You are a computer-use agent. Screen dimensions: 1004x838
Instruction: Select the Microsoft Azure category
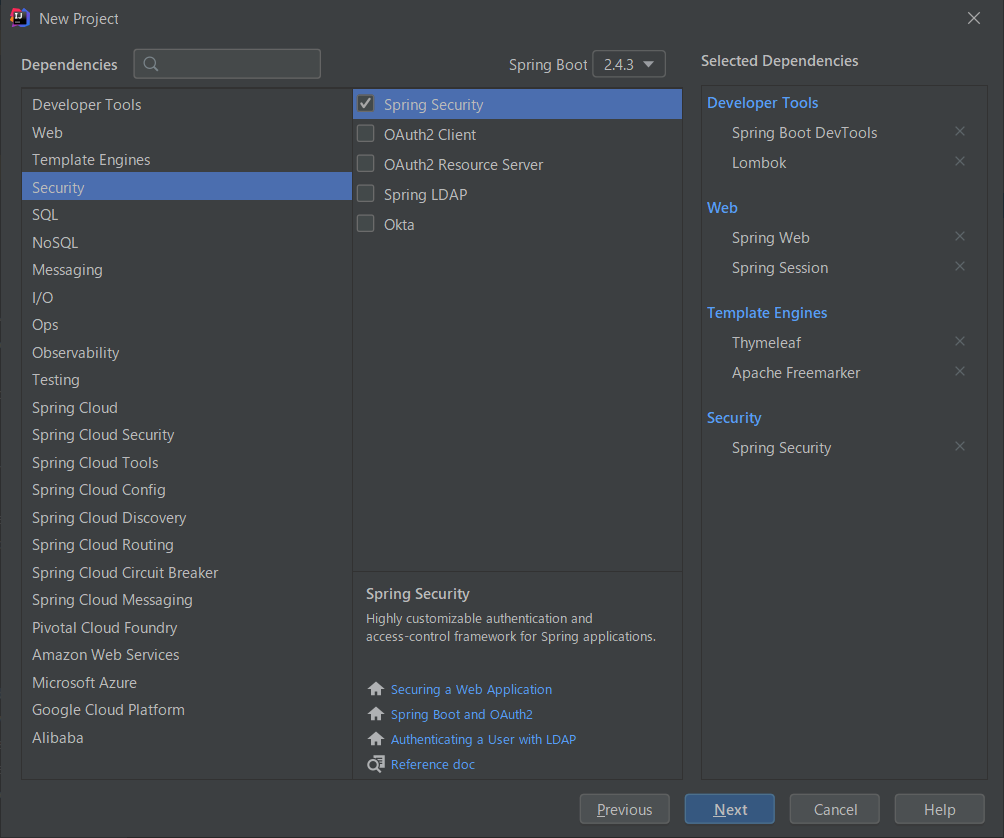pyautogui.click(x=187, y=683)
